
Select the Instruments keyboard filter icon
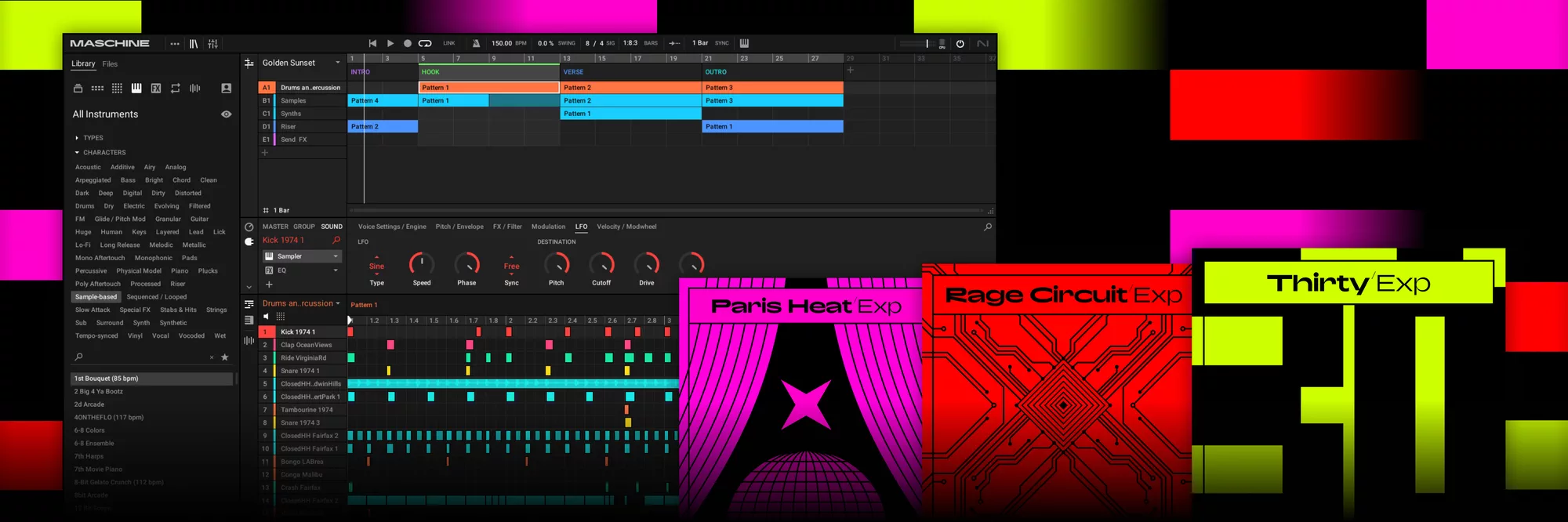pyautogui.click(x=136, y=89)
